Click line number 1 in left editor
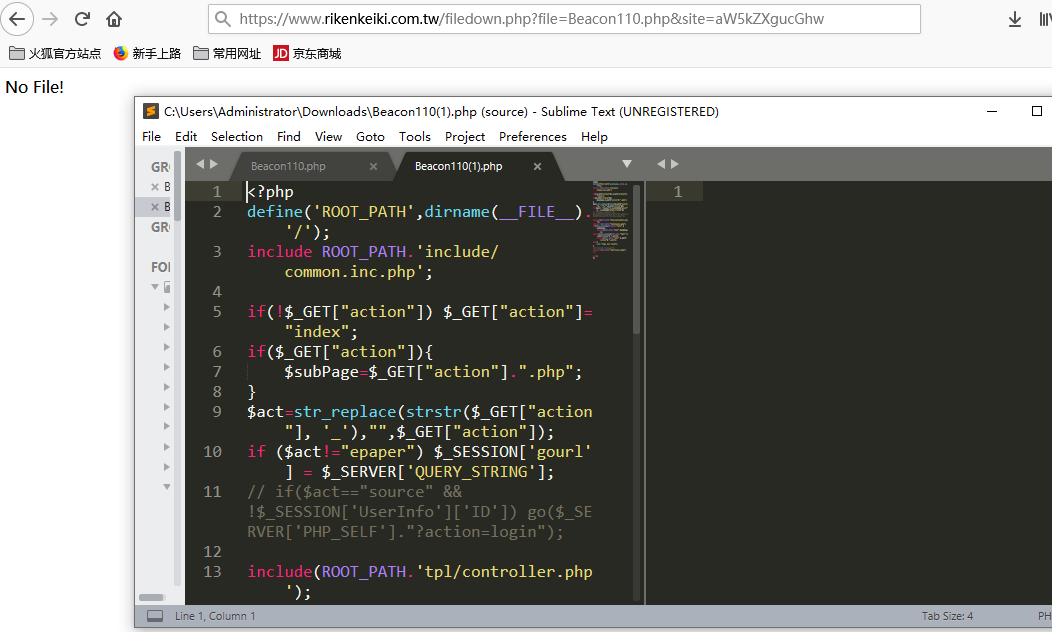Image resolution: width=1052 pixels, height=632 pixels. pos(217,192)
